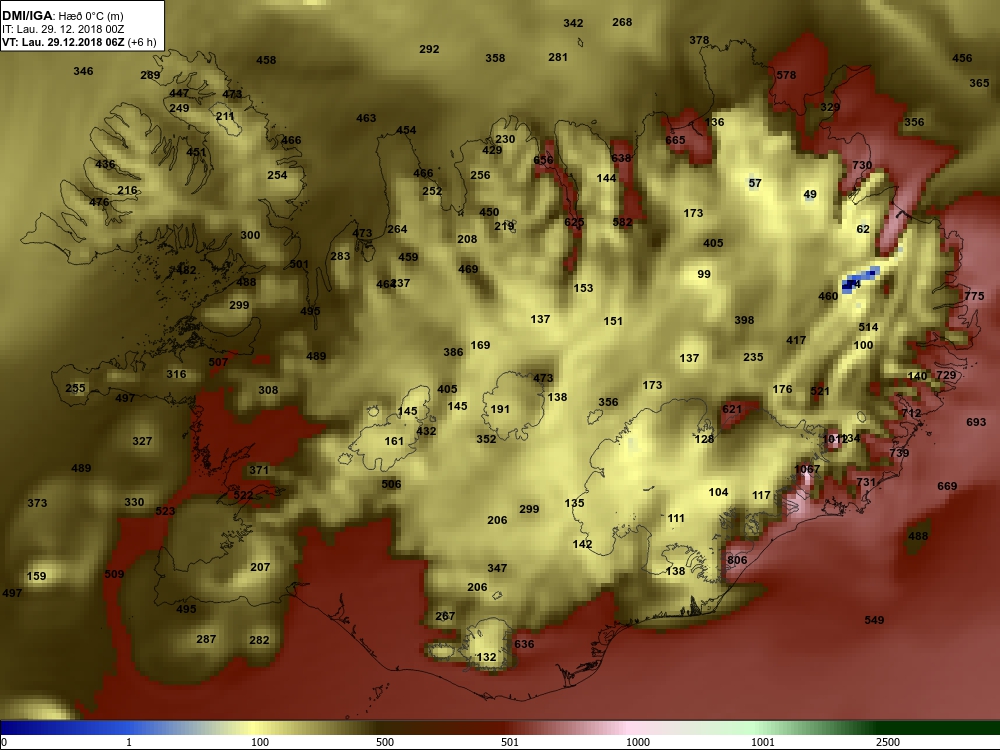Click the map value 731
Viewport: 1000px width, 750px height.
coord(865,482)
